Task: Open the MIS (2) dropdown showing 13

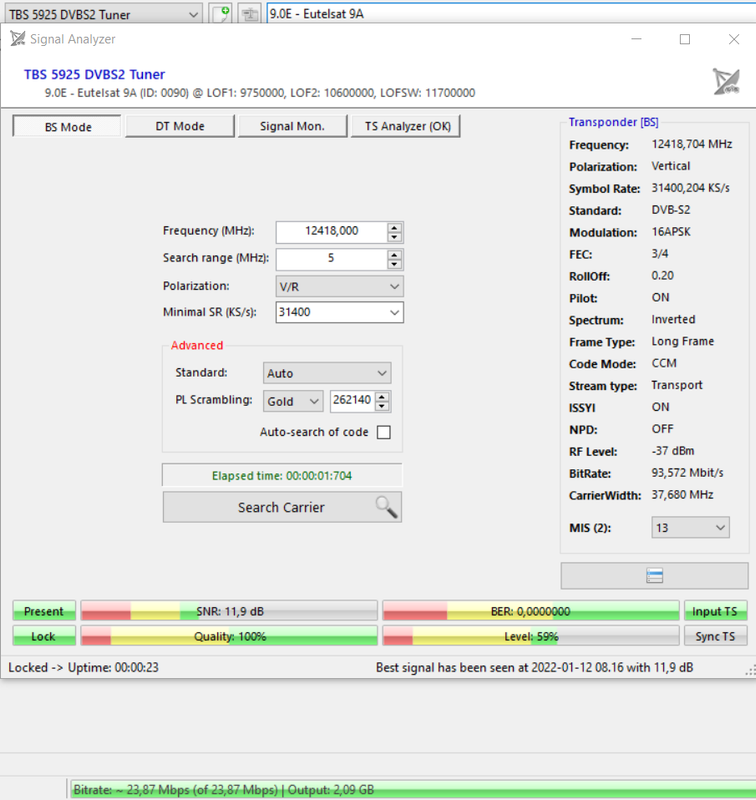Action: pos(690,528)
